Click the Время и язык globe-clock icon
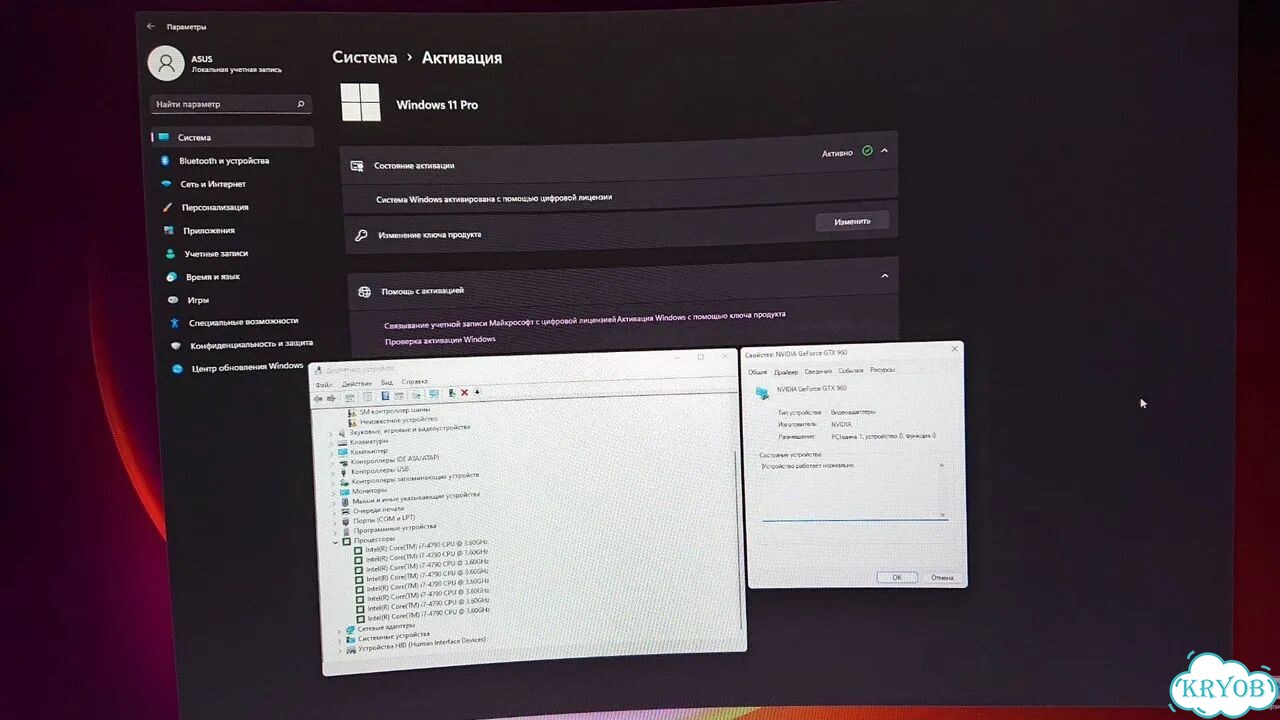The image size is (1280, 720). pos(172,277)
